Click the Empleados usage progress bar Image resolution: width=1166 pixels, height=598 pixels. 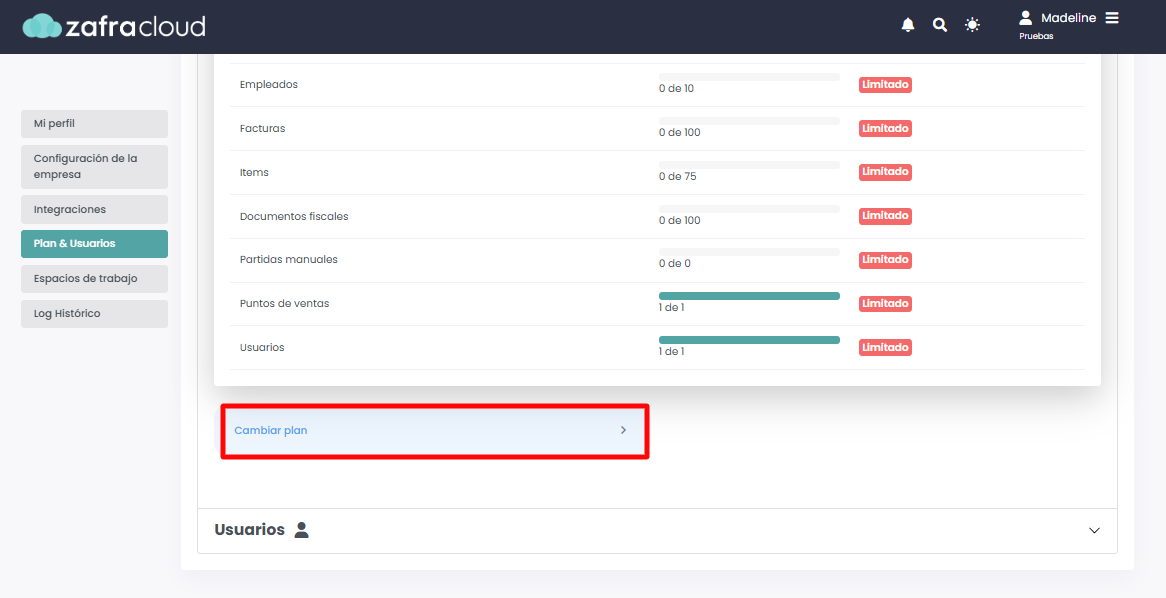(x=749, y=77)
